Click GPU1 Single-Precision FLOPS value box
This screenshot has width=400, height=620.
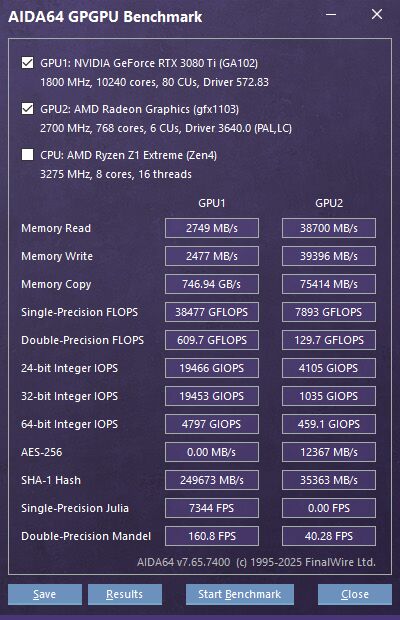pos(212,312)
